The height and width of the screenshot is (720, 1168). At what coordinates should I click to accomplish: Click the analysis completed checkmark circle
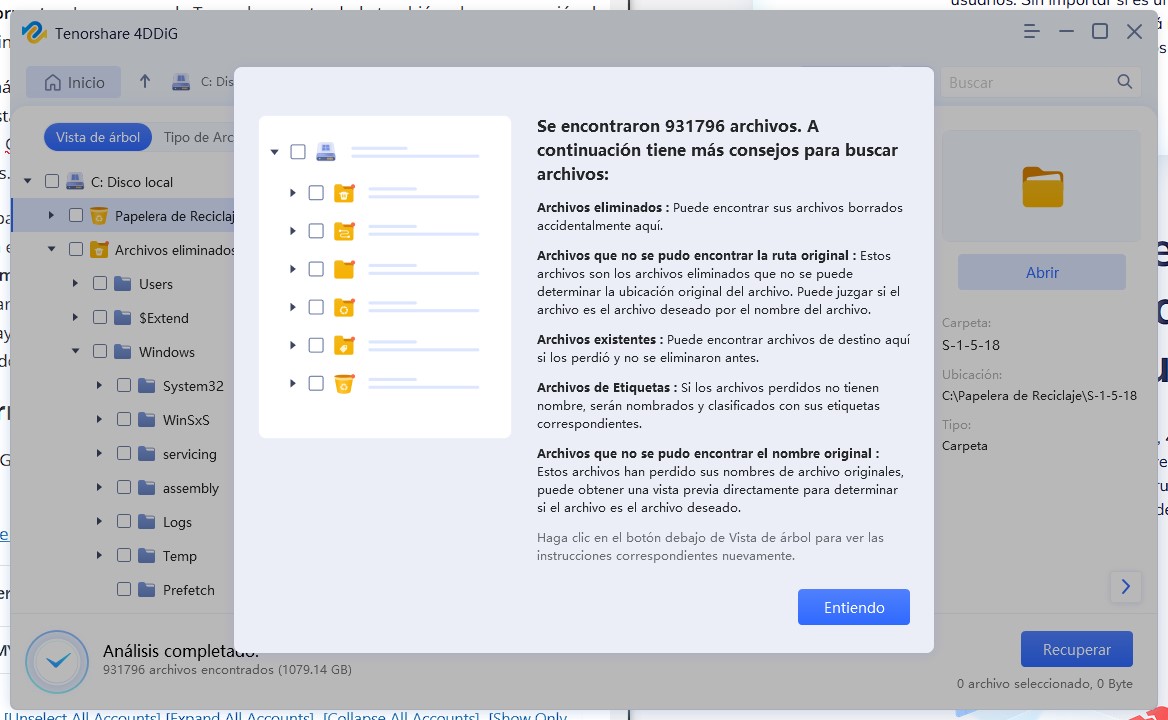[57, 661]
